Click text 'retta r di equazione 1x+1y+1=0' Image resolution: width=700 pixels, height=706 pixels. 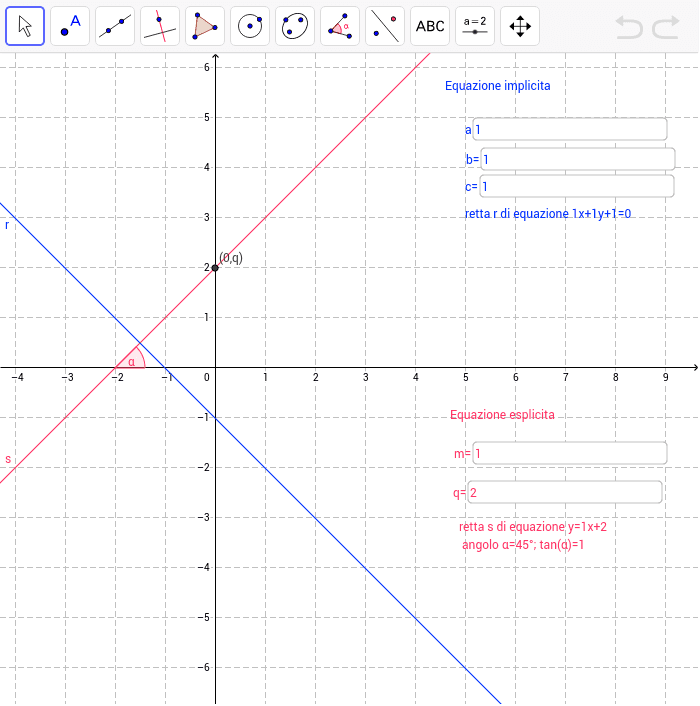[x=548, y=213]
